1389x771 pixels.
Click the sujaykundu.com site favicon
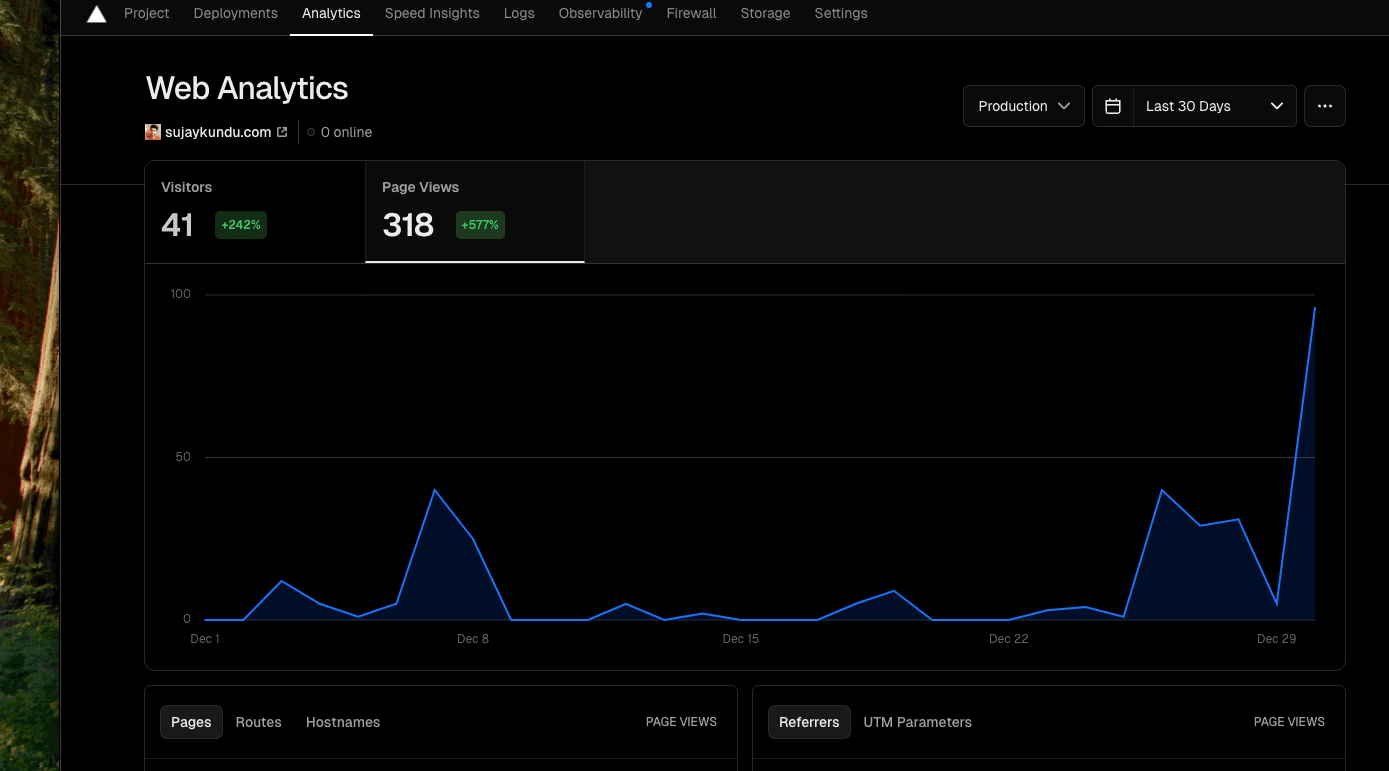point(152,131)
